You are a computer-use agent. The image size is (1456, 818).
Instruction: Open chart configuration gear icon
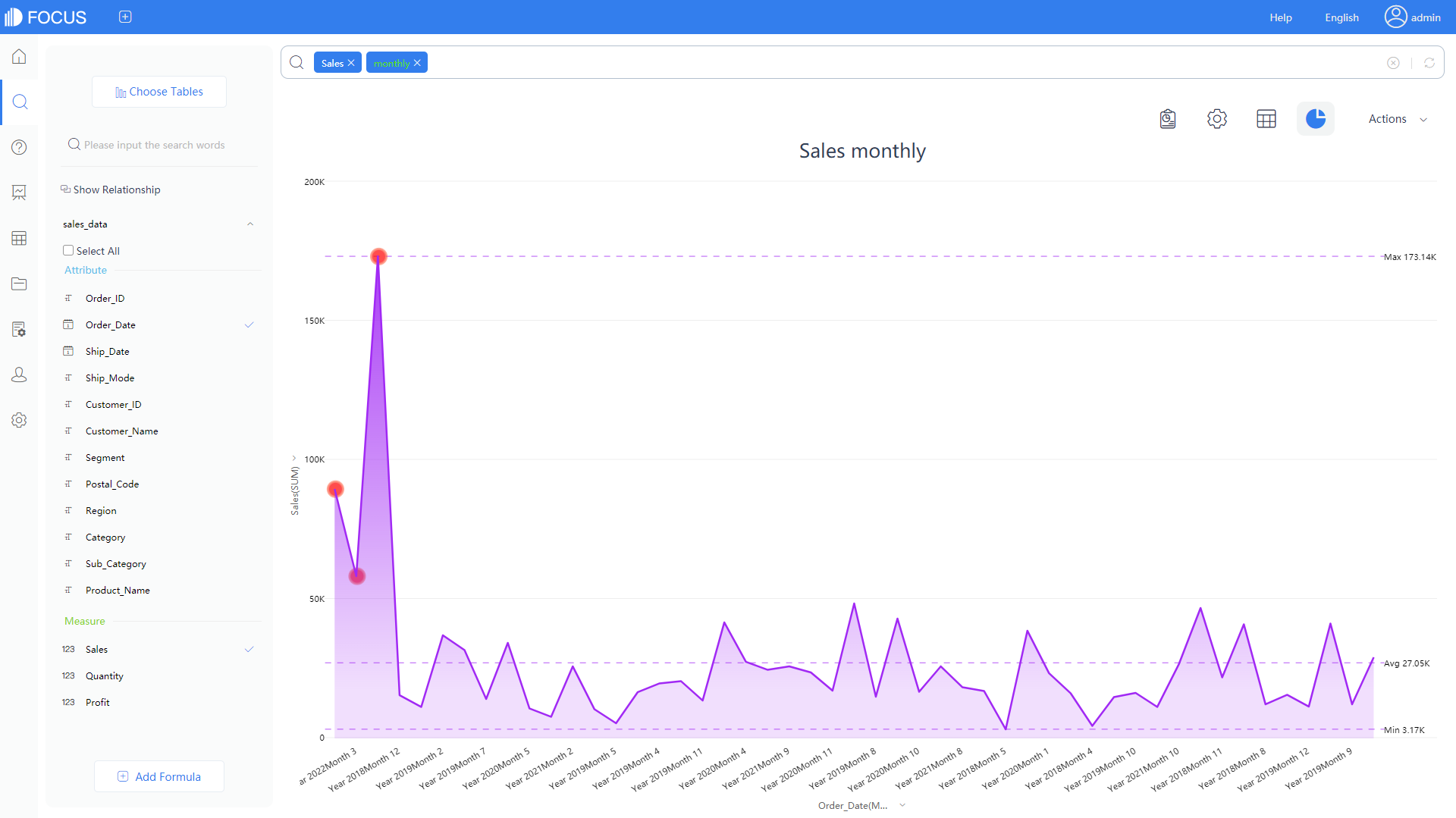pyautogui.click(x=1217, y=119)
